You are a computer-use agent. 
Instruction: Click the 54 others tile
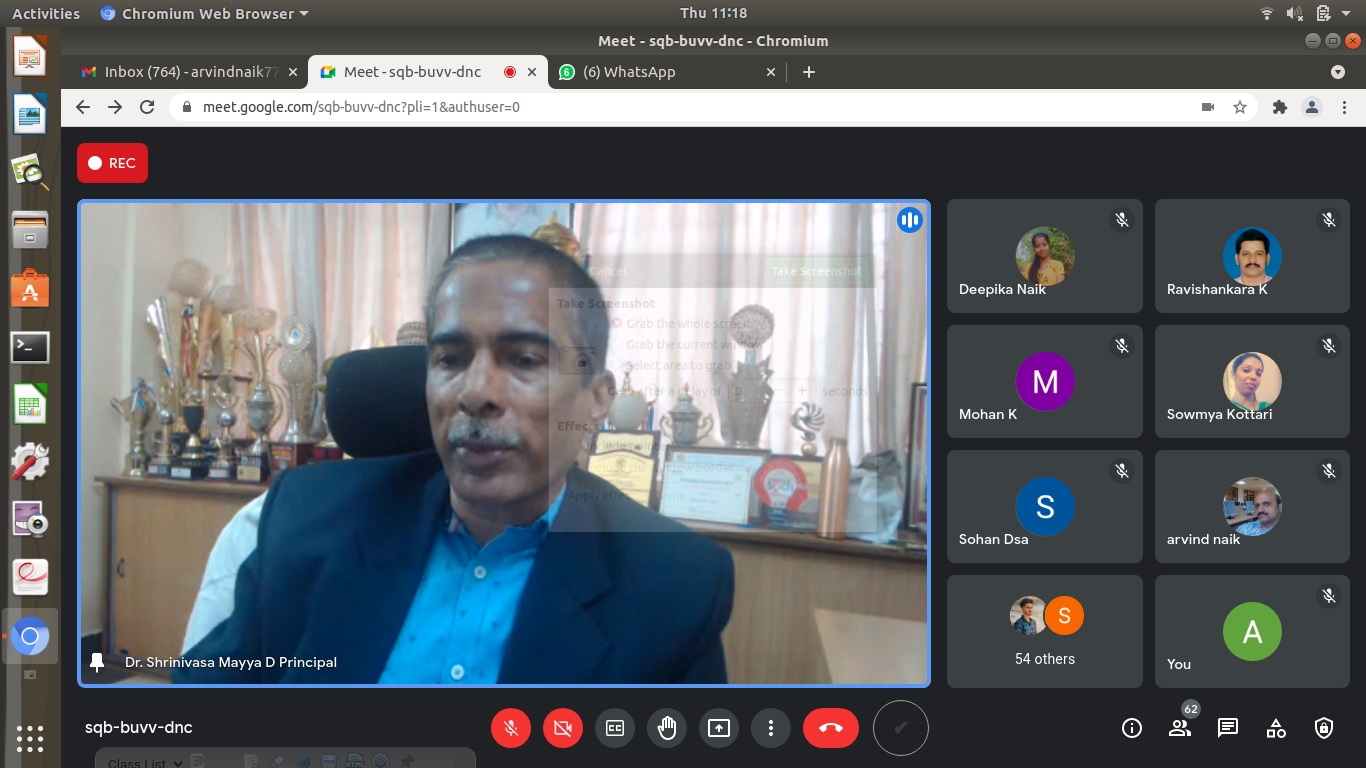pyautogui.click(x=1044, y=631)
